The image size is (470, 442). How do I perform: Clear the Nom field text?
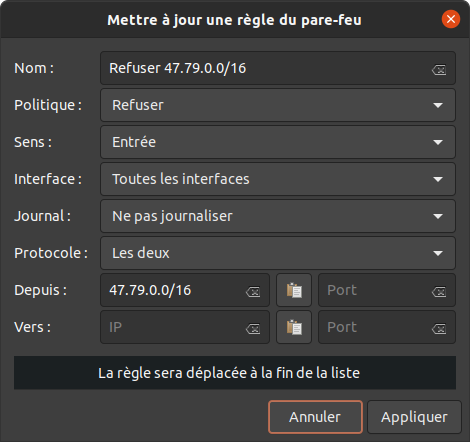(x=439, y=70)
